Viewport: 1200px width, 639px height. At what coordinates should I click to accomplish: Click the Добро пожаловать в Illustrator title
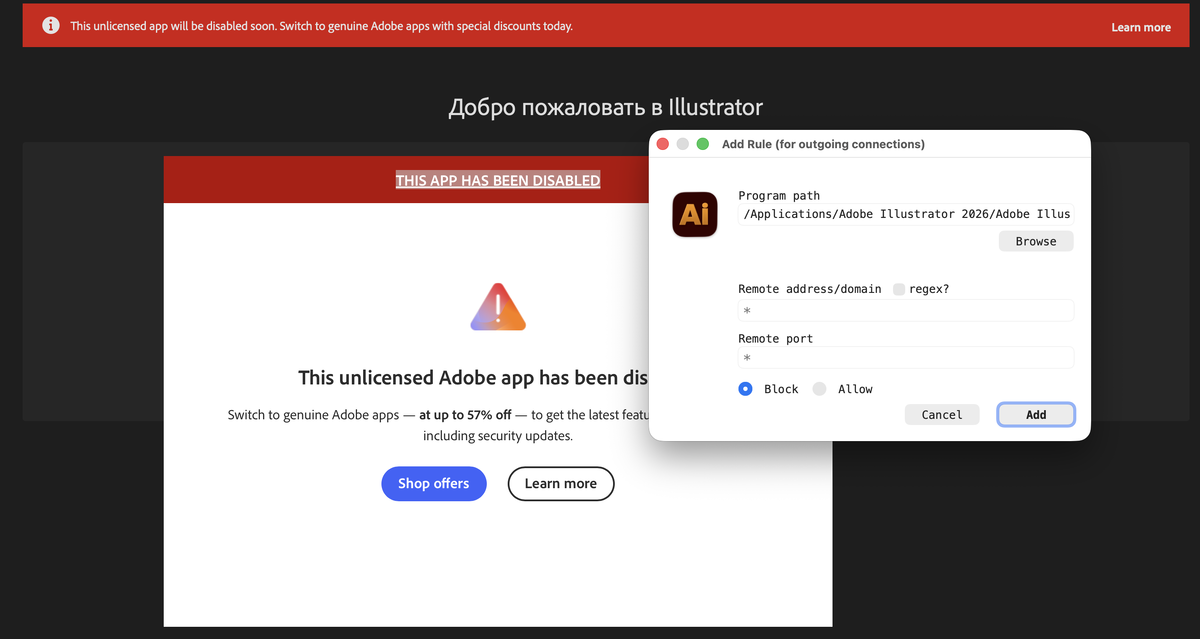(605, 107)
